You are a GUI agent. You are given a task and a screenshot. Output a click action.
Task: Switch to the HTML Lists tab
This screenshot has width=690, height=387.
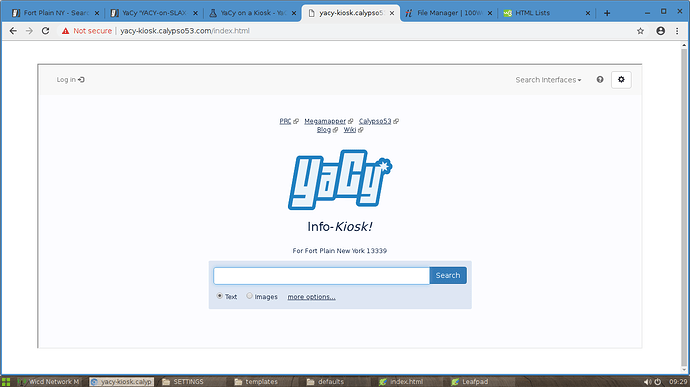(547, 13)
